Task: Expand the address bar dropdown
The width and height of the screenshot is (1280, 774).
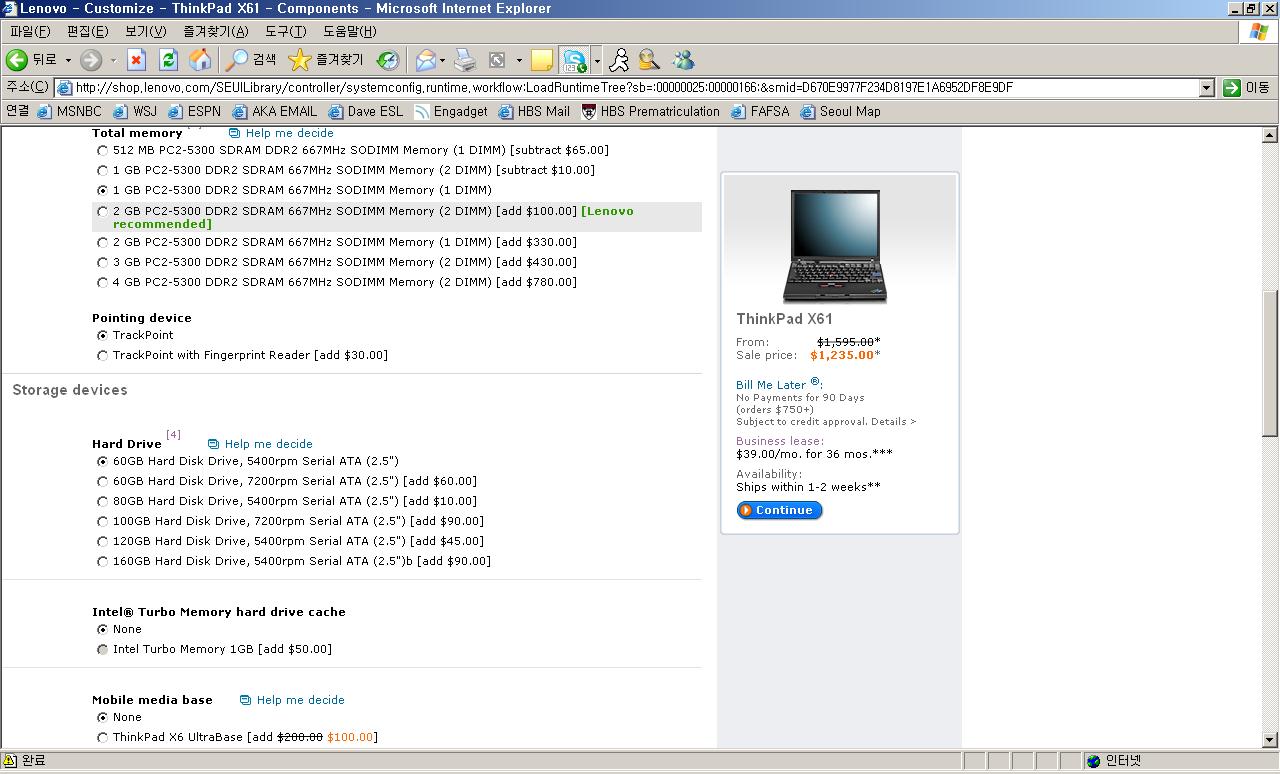Action: point(1206,87)
